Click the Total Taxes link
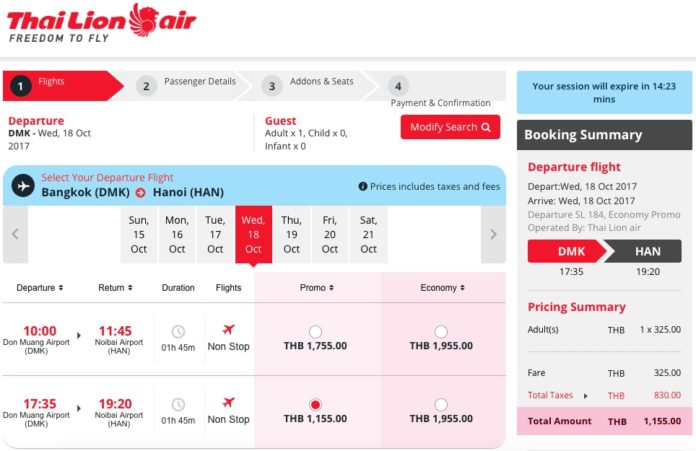The image size is (696, 451). point(550,395)
